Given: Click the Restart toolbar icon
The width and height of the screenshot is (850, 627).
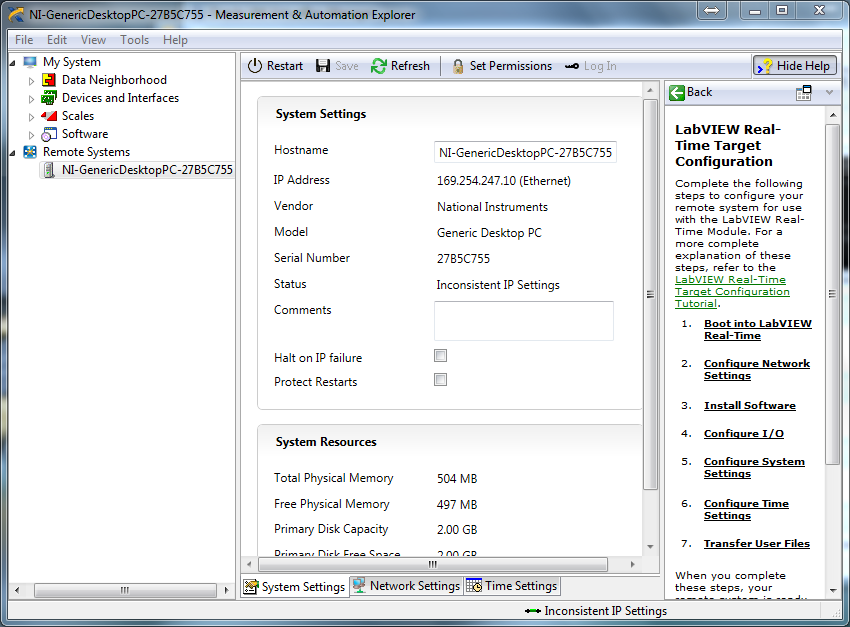Looking at the screenshot, I should tap(254, 66).
